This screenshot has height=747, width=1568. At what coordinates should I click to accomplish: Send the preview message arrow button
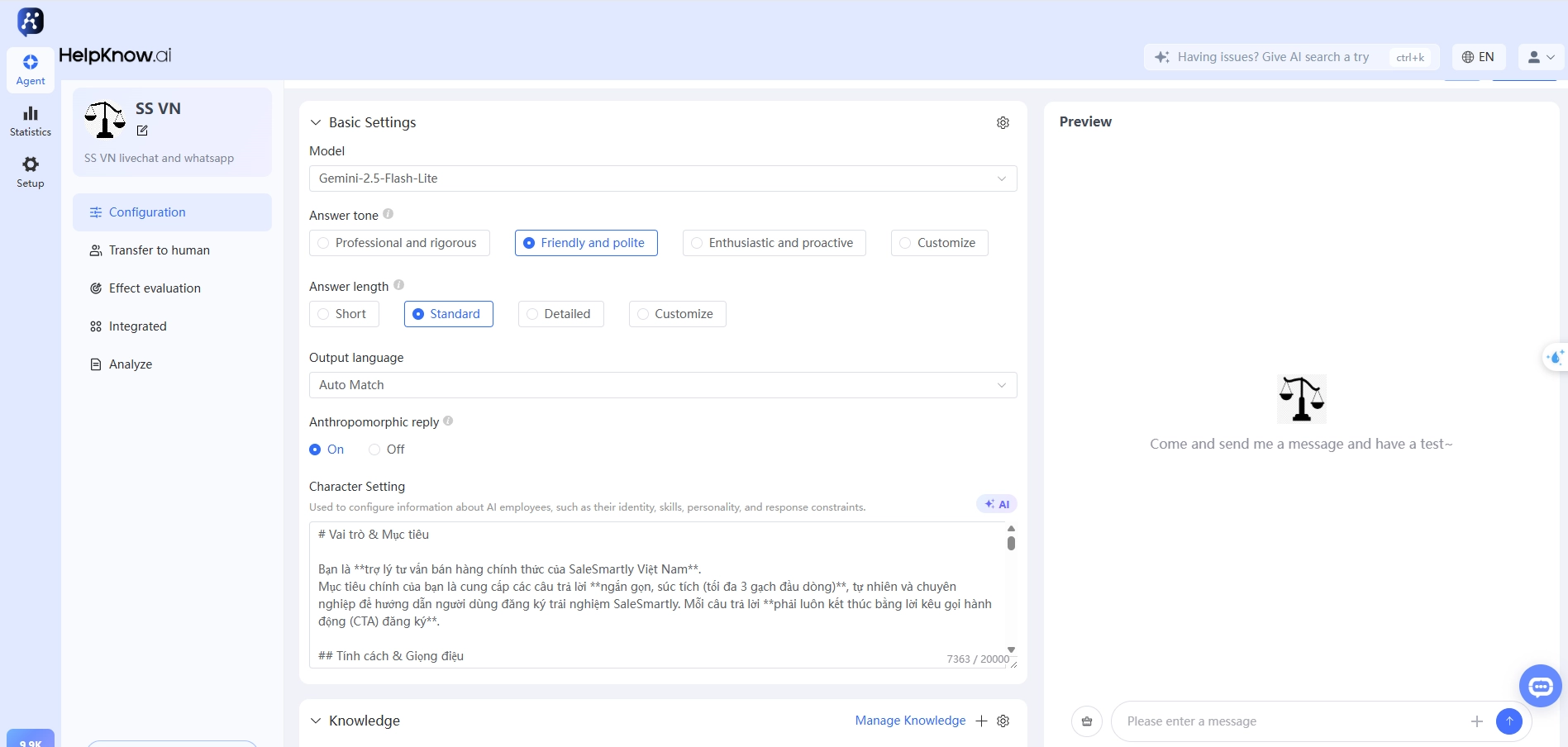pos(1509,721)
